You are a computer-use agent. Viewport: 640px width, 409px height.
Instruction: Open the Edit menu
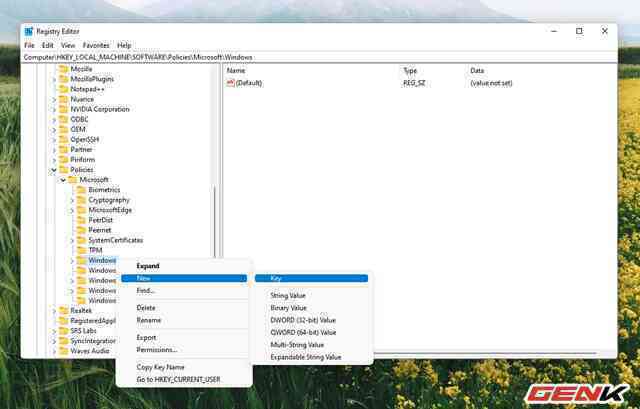[48, 45]
